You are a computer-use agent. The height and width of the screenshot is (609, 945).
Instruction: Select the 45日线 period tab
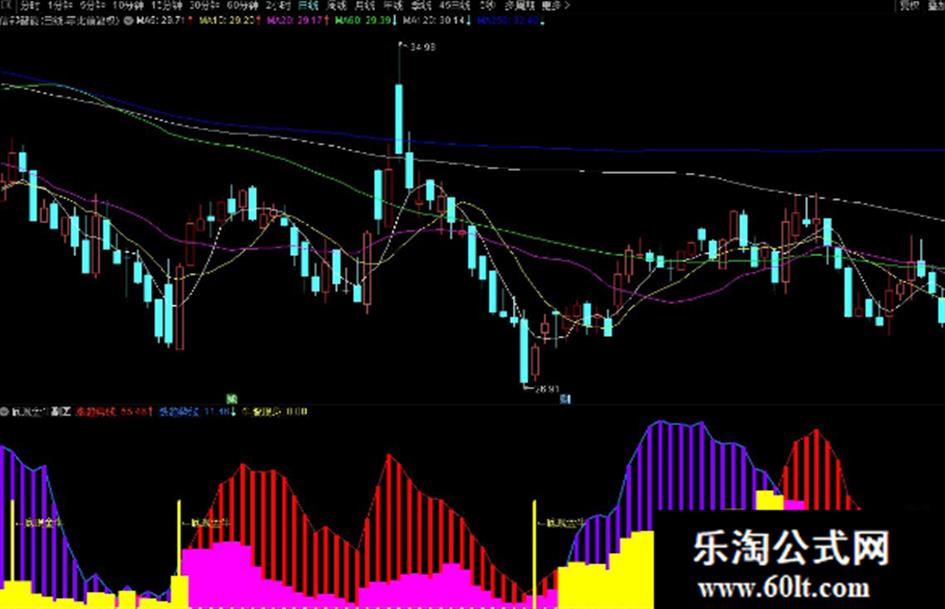[454, 5]
